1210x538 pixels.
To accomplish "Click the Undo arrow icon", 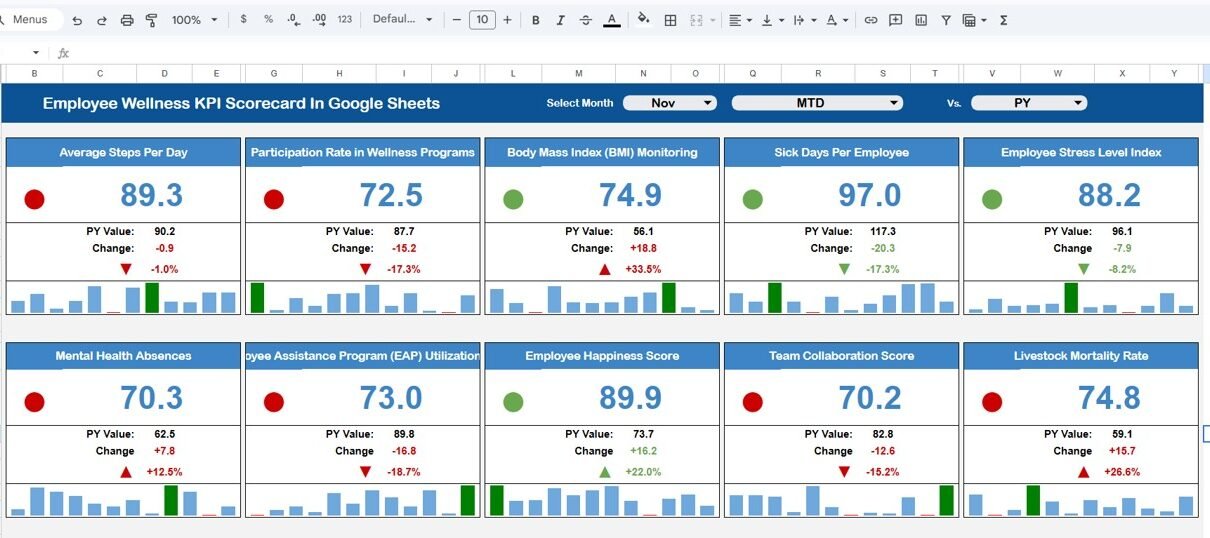I will [77, 20].
